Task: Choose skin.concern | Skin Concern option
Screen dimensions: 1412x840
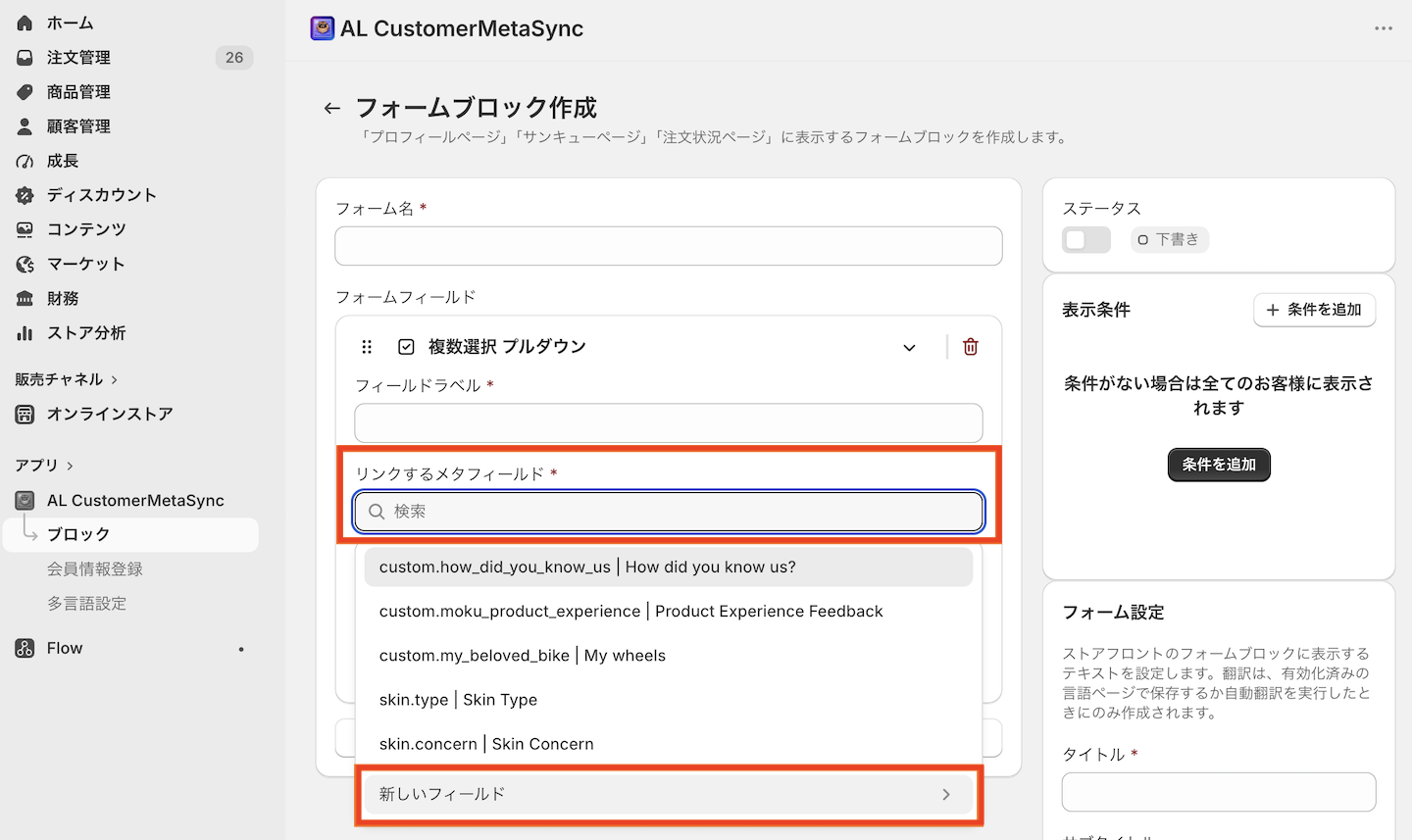Action: coord(669,744)
